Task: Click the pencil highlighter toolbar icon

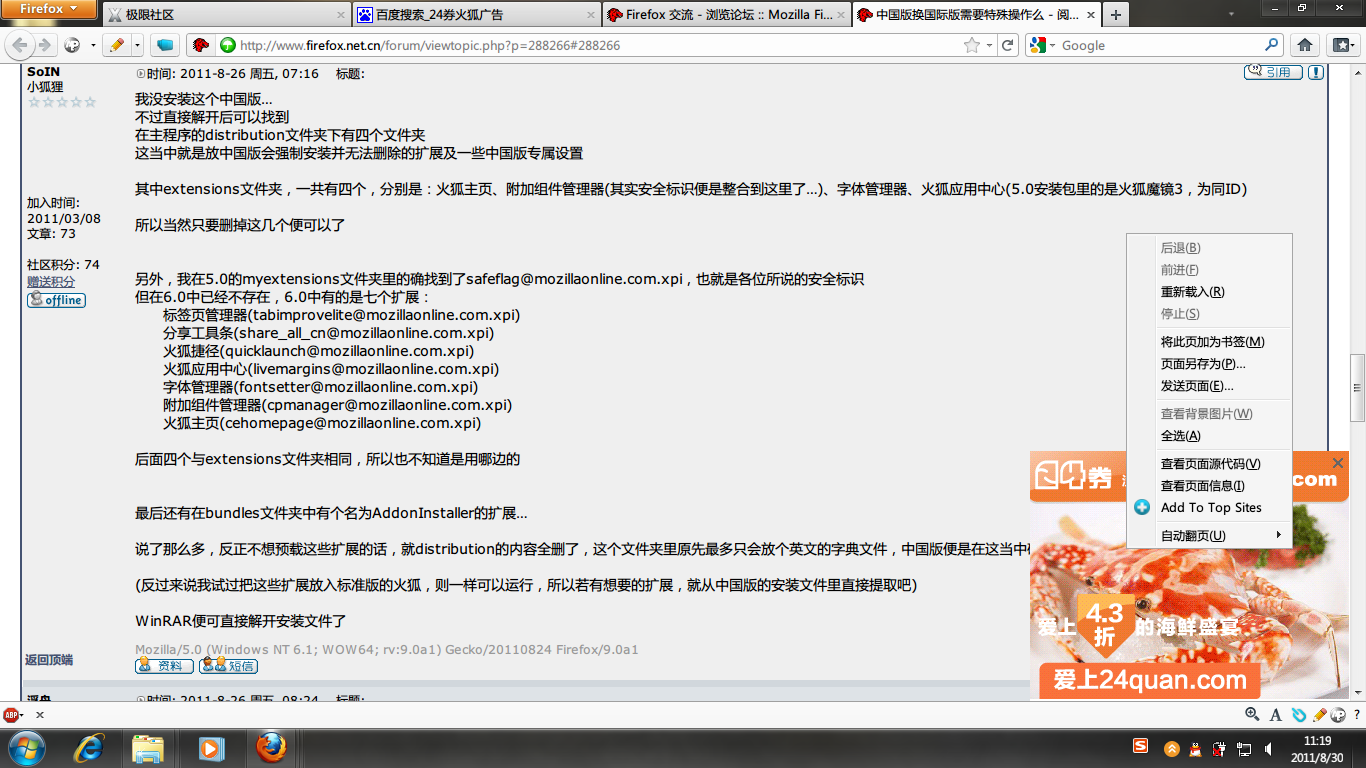Action: [x=117, y=45]
